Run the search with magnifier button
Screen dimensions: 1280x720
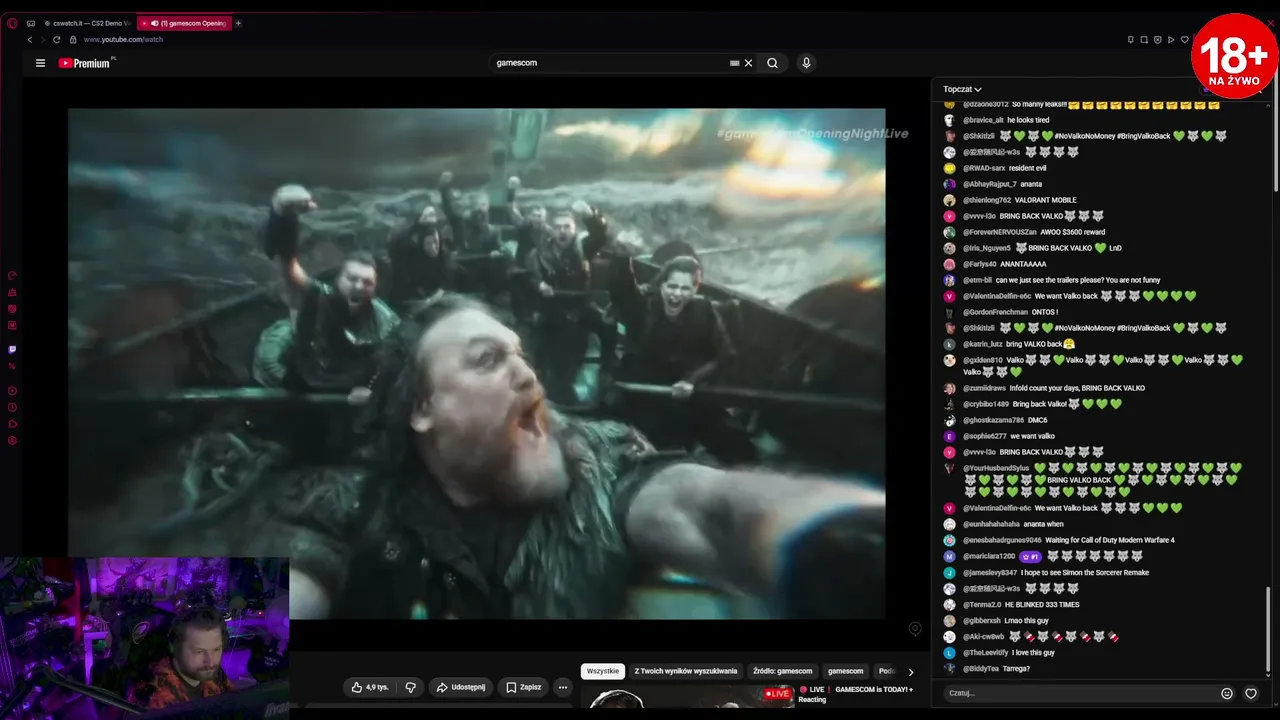tap(772, 63)
